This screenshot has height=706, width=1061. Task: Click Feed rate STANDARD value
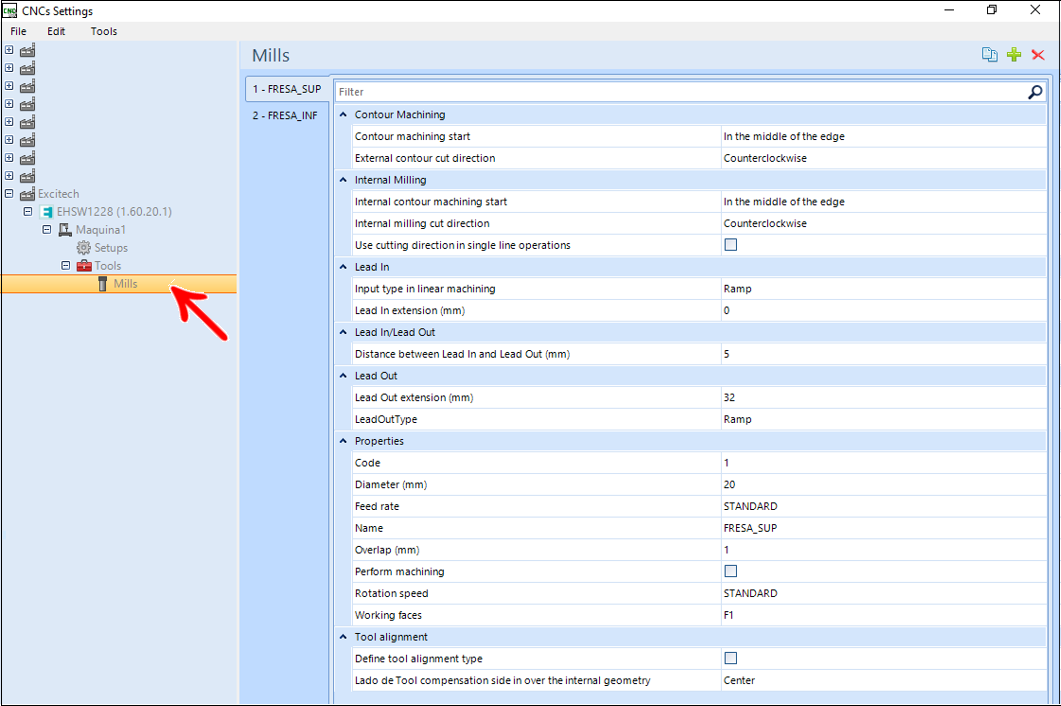[883, 506]
